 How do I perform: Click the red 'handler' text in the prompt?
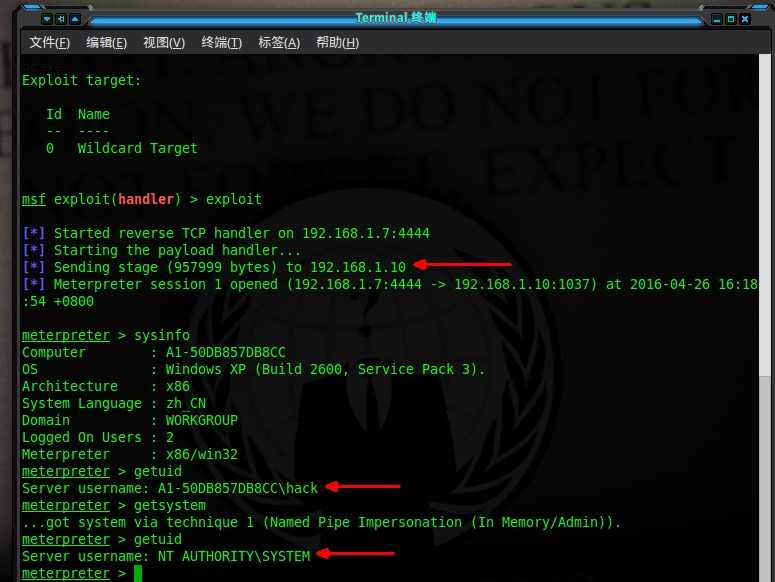pos(146,199)
